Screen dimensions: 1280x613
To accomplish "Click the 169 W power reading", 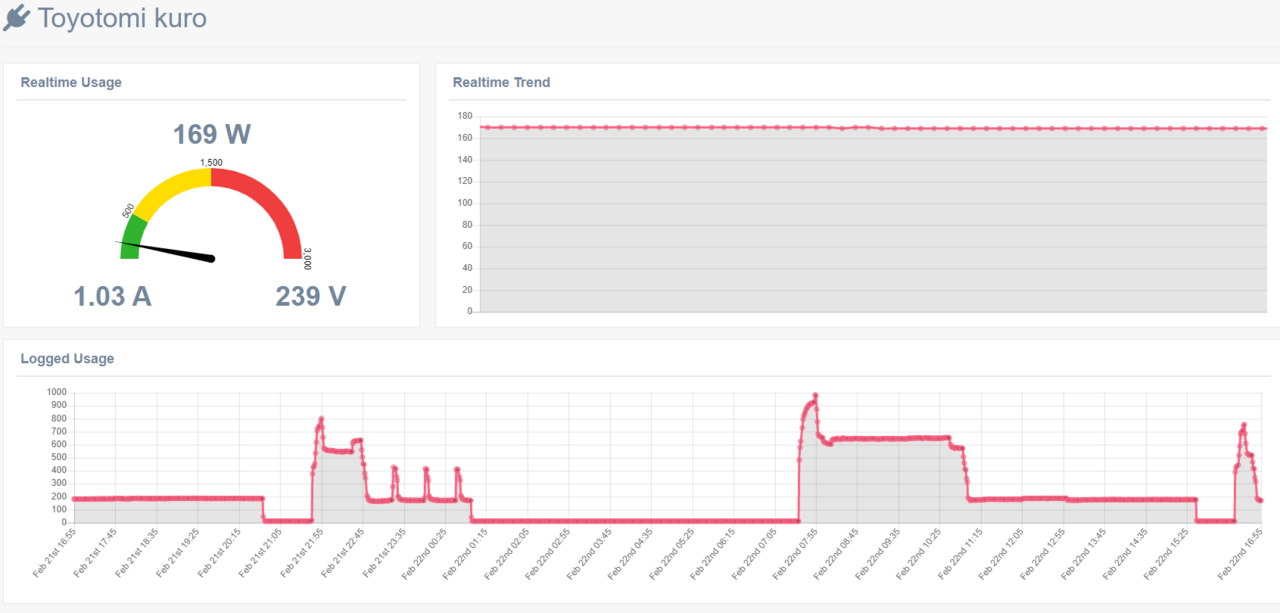I will pyautogui.click(x=211, y=134).
